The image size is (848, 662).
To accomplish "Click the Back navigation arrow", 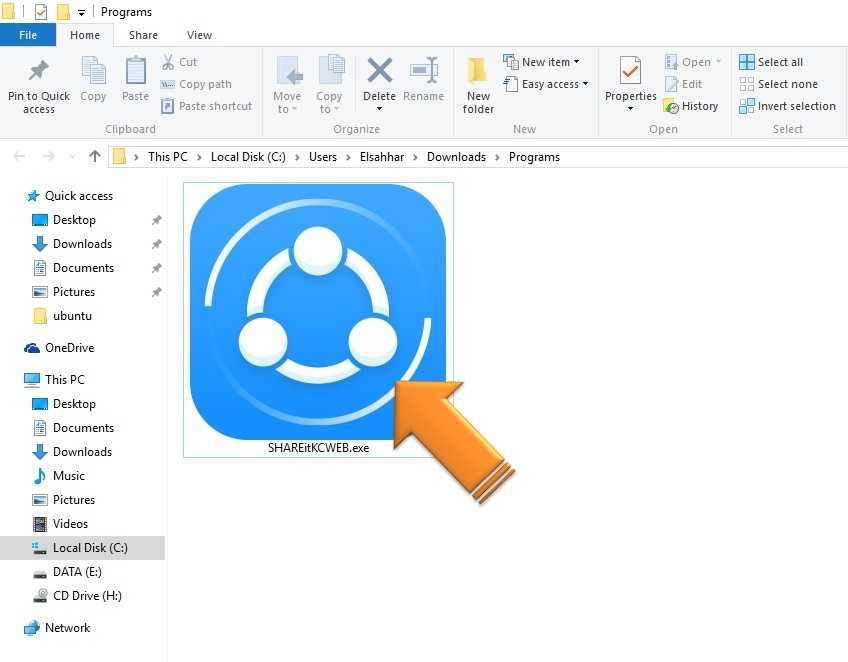I will (19, 156).
